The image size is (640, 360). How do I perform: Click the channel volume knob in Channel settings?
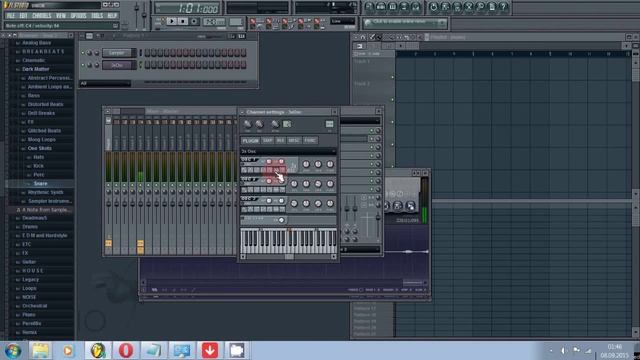(259, 124)
